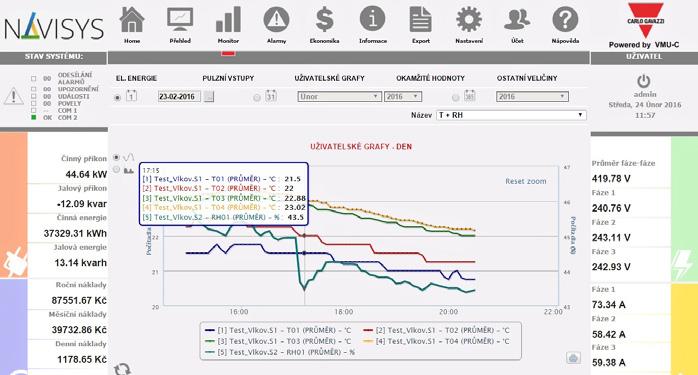
Task: Click the admin power logout icon
Action: (644, 82)
